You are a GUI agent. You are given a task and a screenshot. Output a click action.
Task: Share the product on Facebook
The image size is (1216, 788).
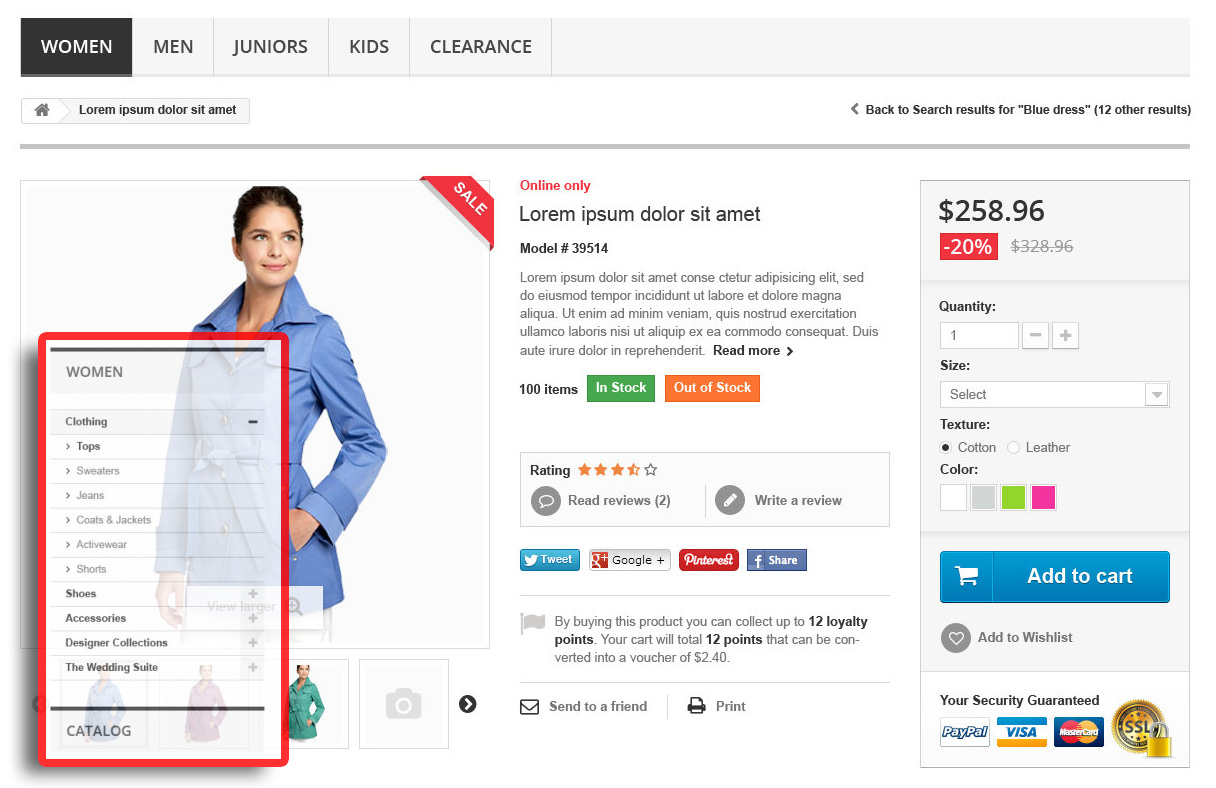click(777, 560)
